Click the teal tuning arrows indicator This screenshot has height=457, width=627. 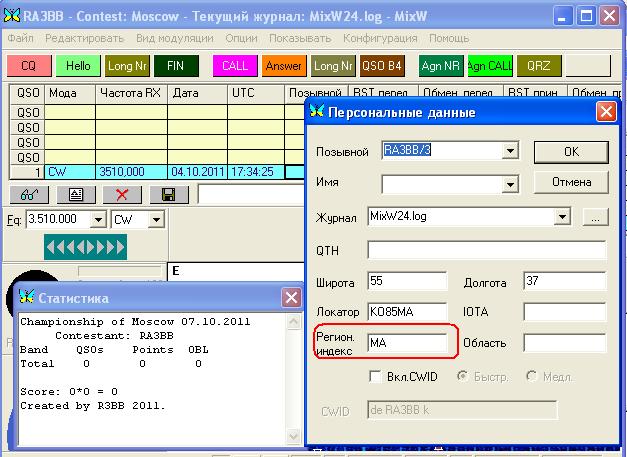85,246
